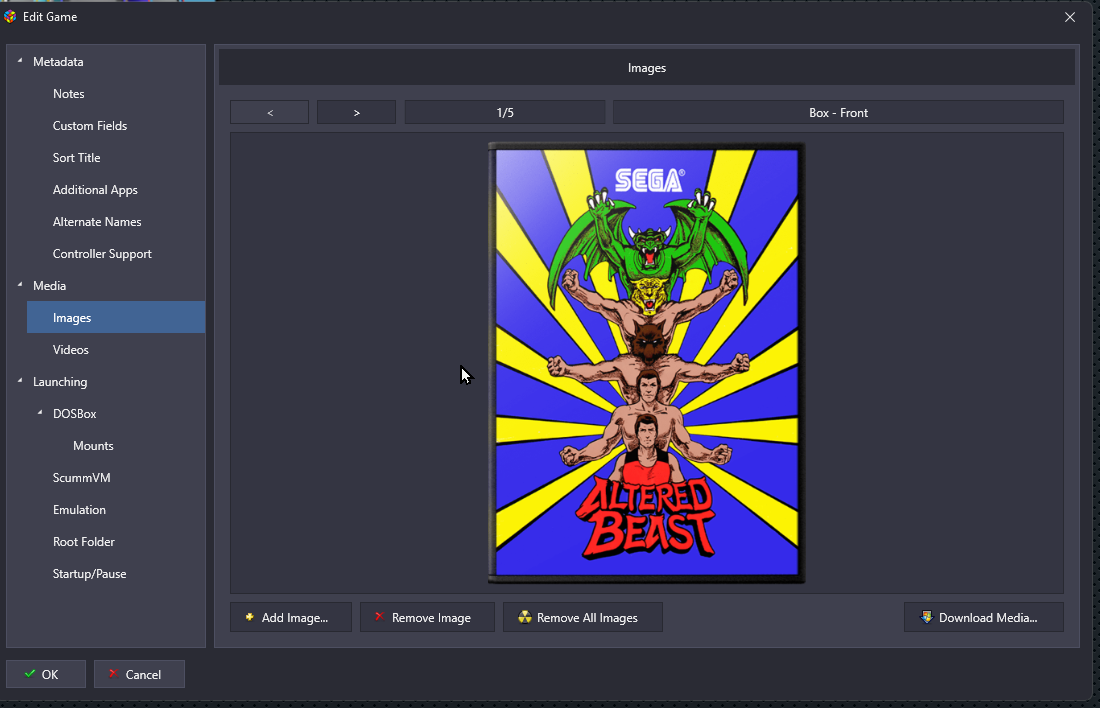Screen dimensions: 1100x708
Task: Advance to the next image
Action: pyautogui.click(x=356, y=112)
